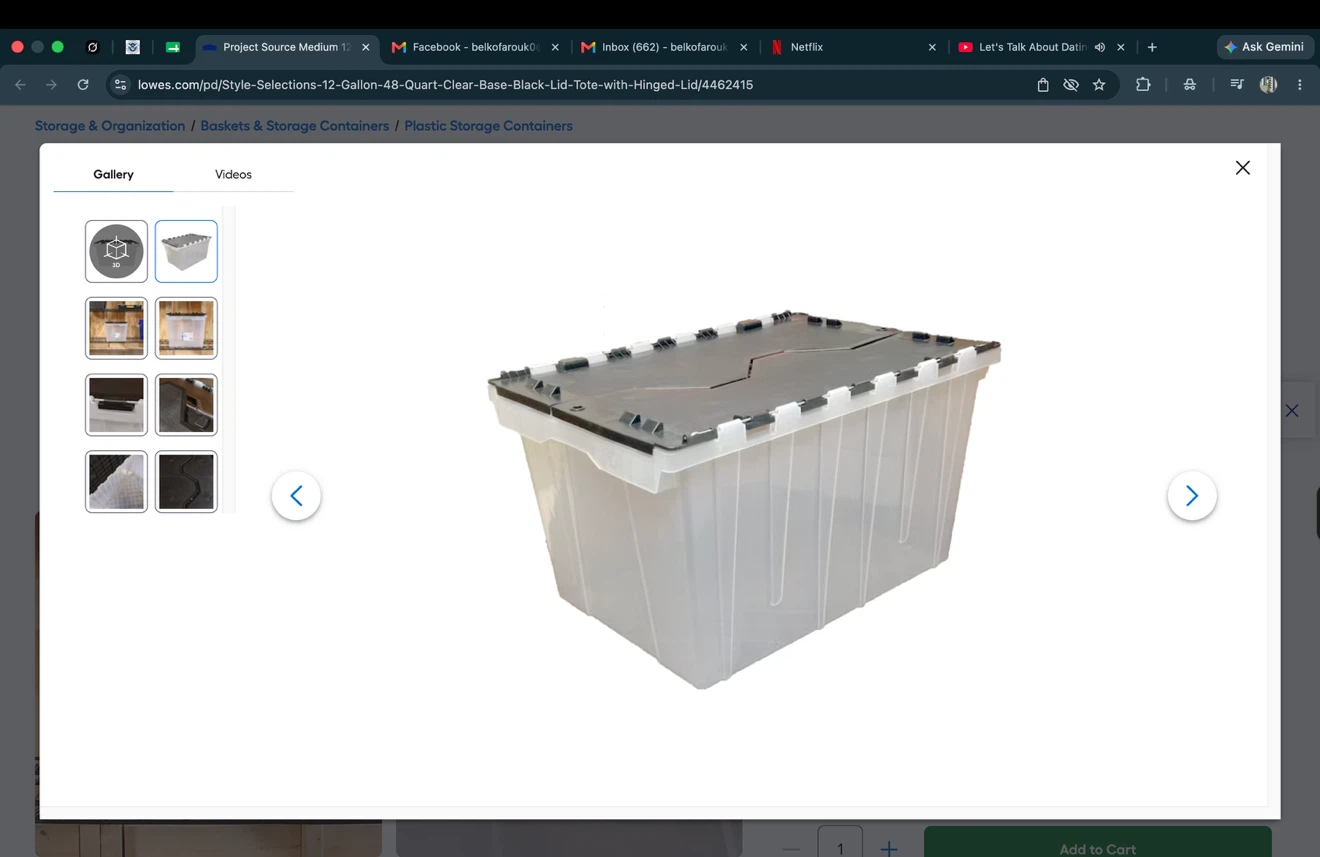The height and width of the screenshot is (857, 1320).
Task: Close the Let's Talk About Dating tab
Action: point(1121,47)
